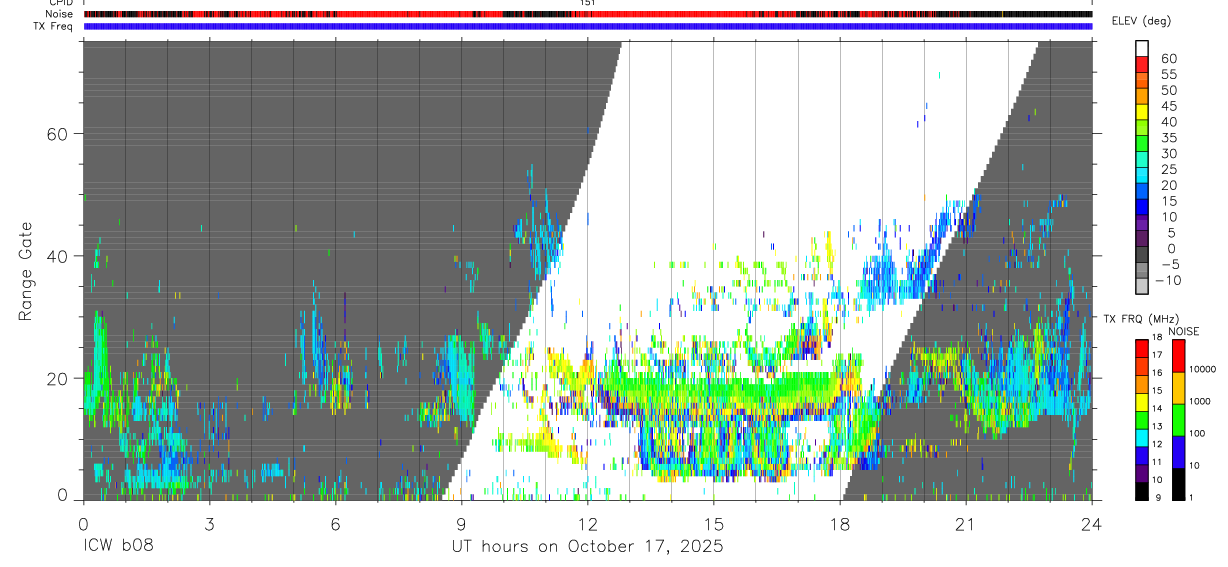The width and height of the screenshot is (1228, 567).
Task: Click the '18' hour tick label on x-axis
Action: (x=839, y=524)
